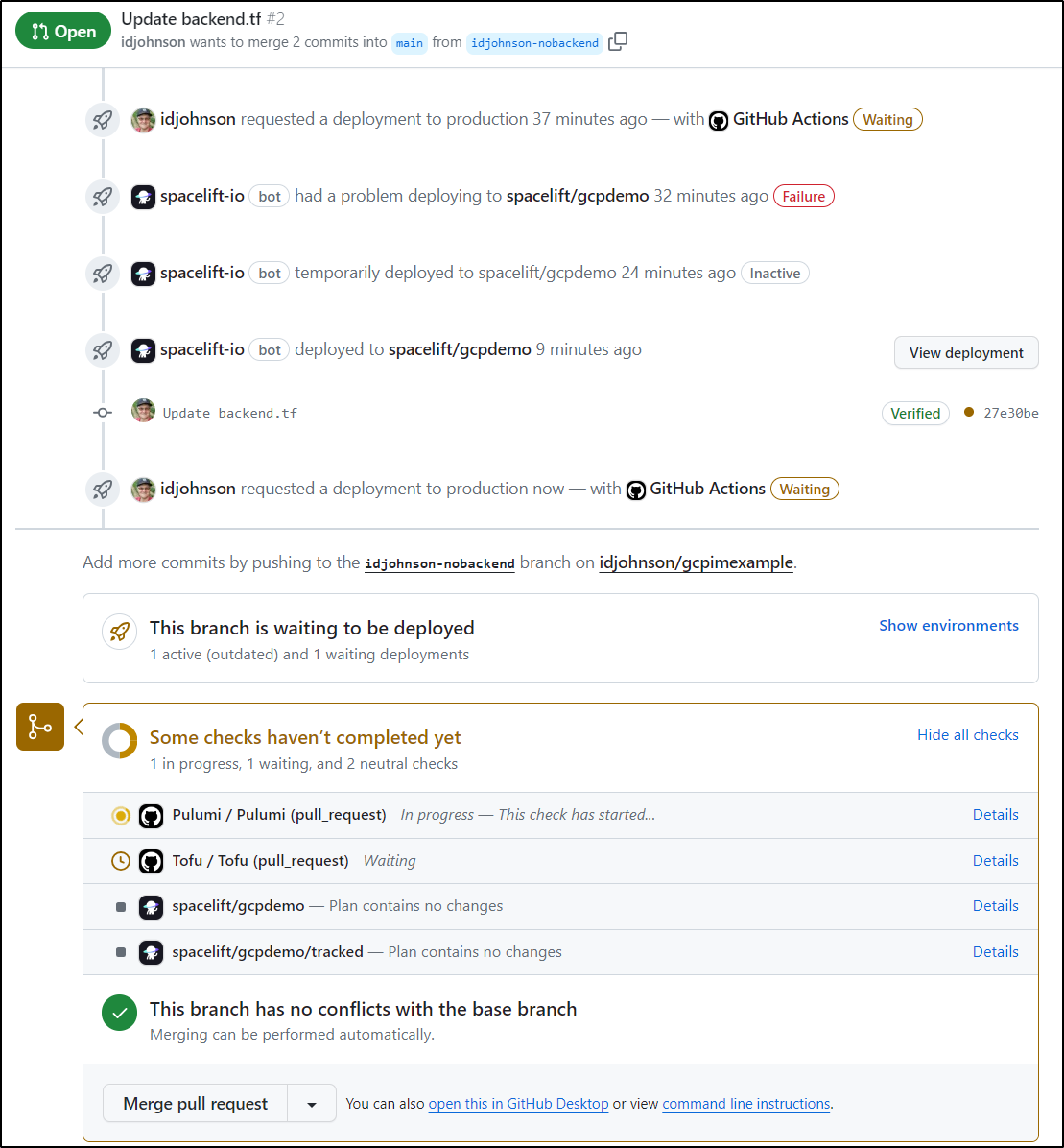1064x1148 pixels.
Task: Click the '32 minutes ago' timestamp
Action: click(711, 196)
